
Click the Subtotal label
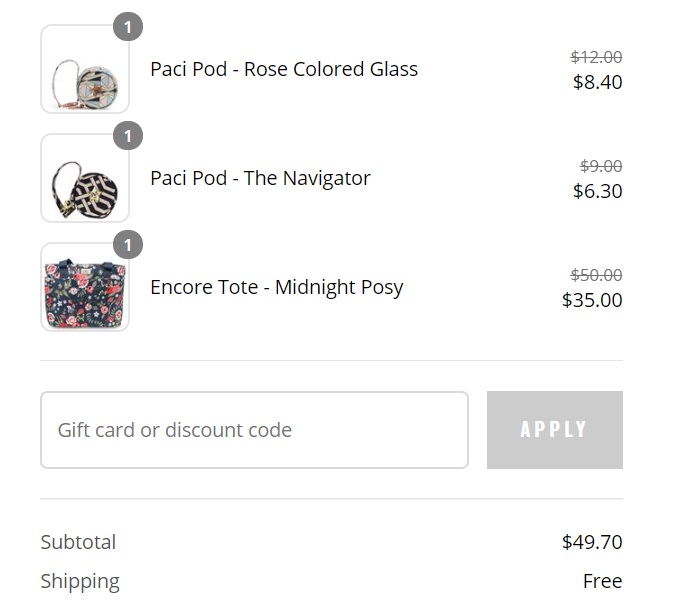coord(78,542)
